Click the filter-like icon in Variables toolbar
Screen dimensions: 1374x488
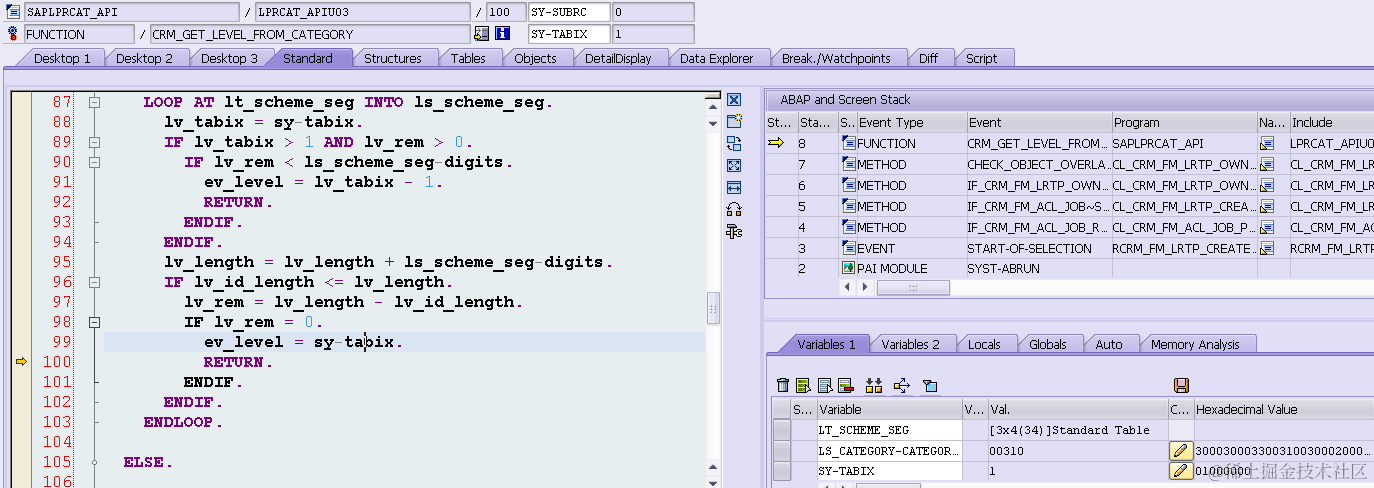(929, 385)
